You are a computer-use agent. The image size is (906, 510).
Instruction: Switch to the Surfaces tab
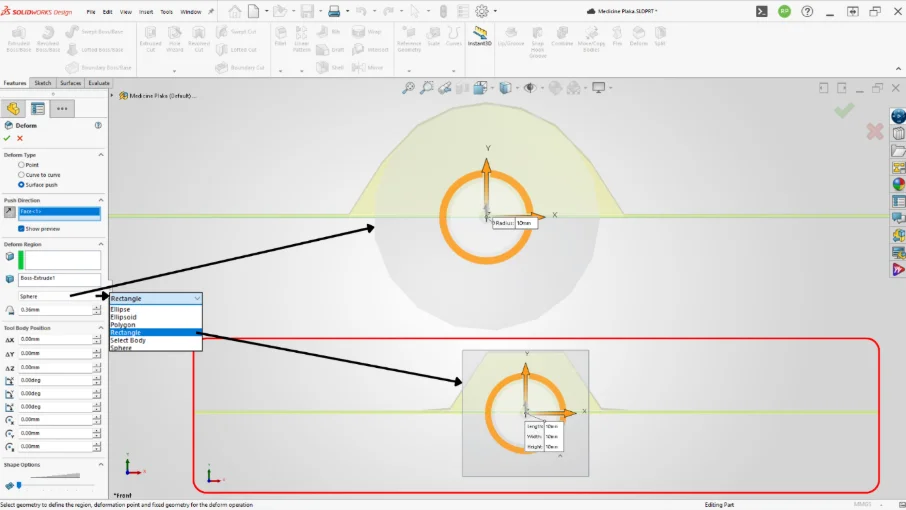pyautogui.click(x=70, y=83)
